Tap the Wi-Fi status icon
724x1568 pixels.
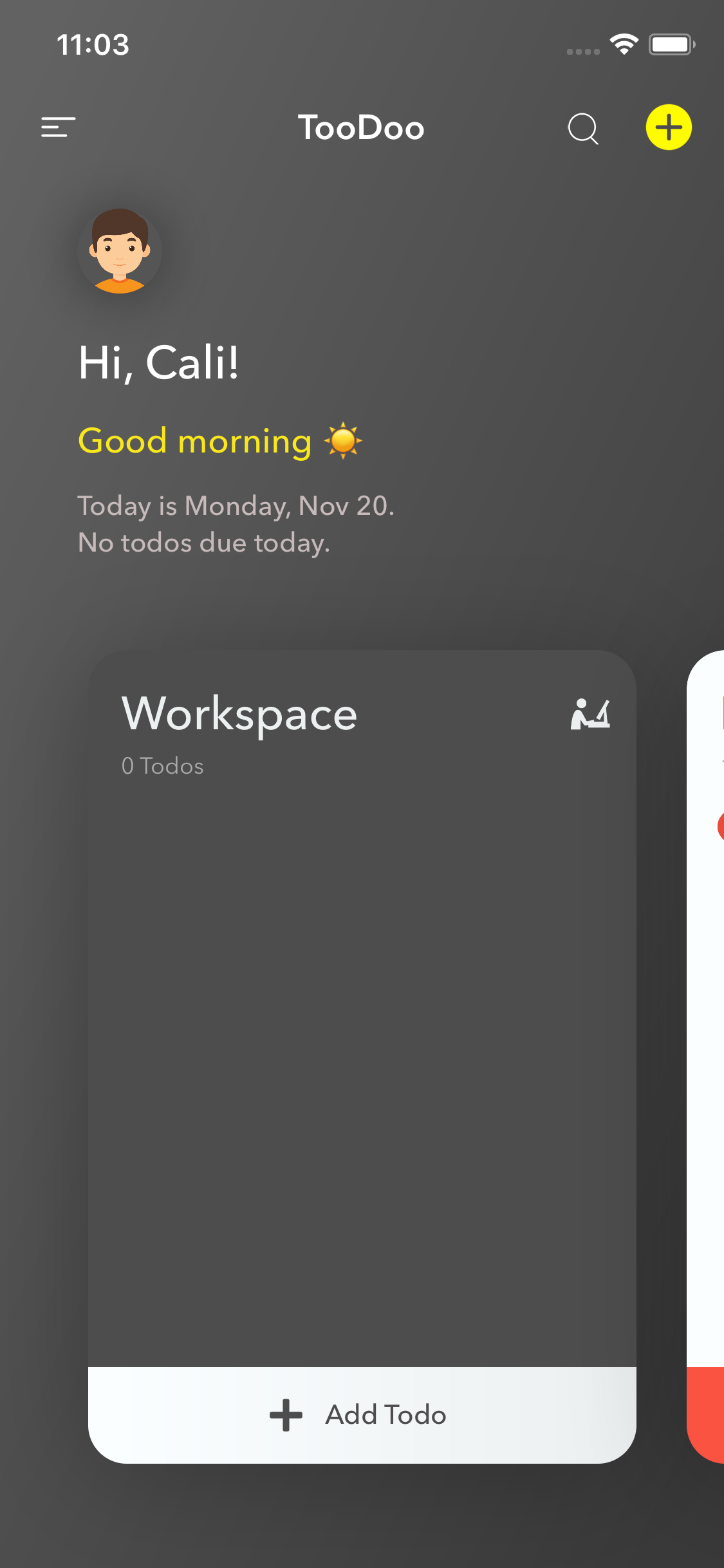tap(624, 44)
